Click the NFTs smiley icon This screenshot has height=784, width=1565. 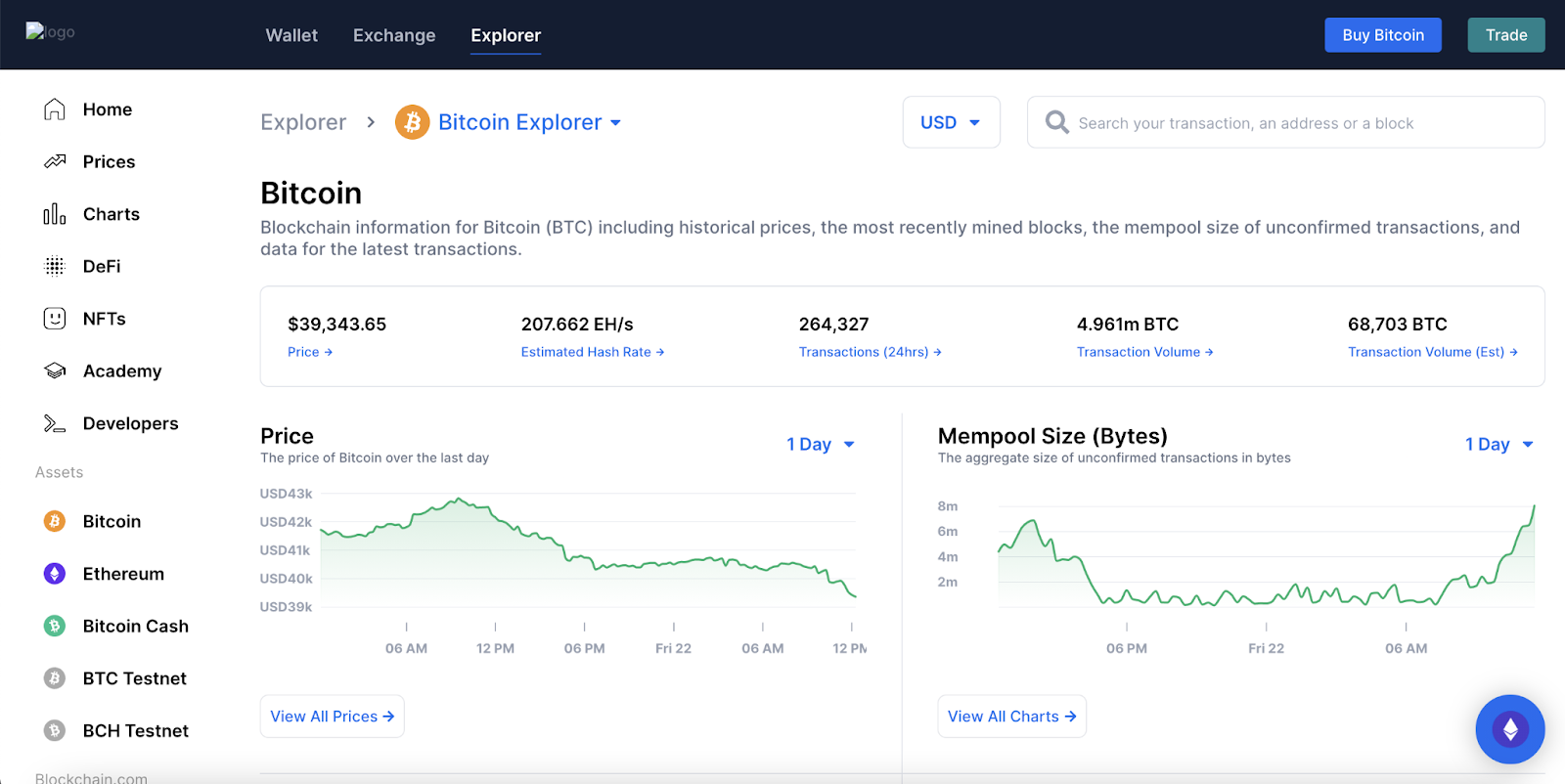55,319
